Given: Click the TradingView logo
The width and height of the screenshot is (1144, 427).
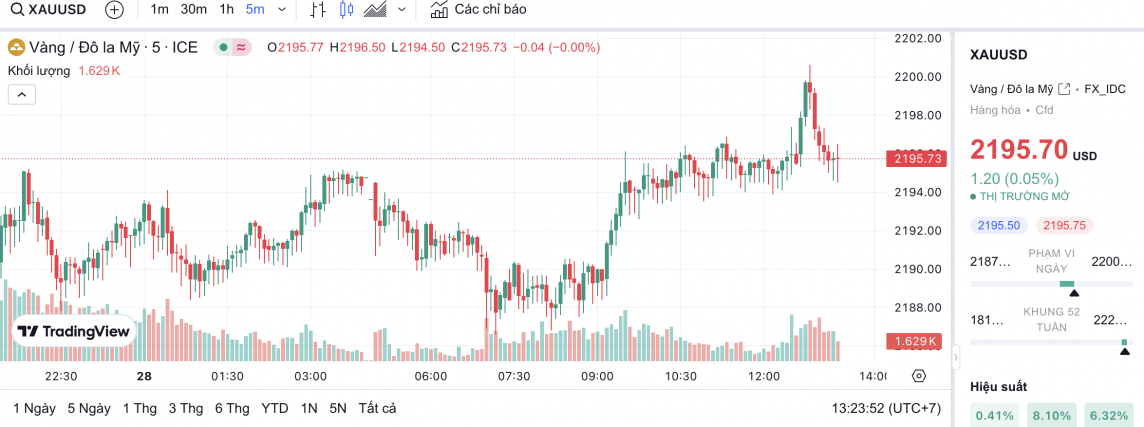Looking at the screenshot, I should click(x=74, y=331).
